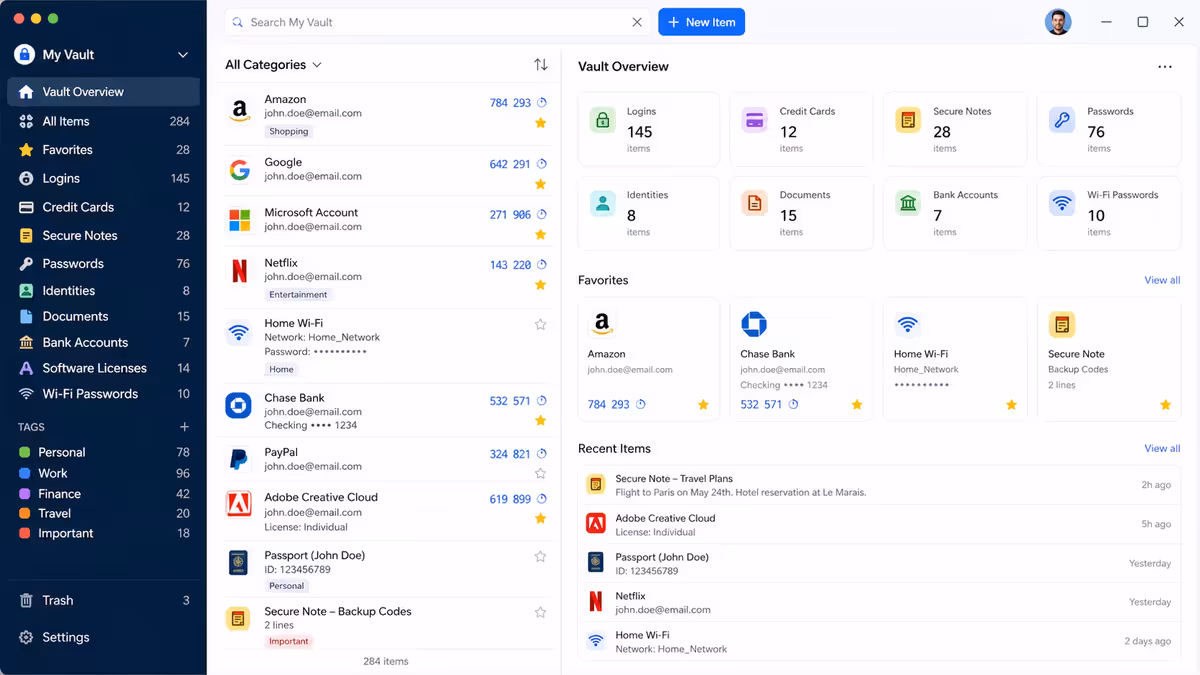1200x675 pixels.
Task: Toggle the Adobe Creative Cloud favorite star
Action: (541, 518)
